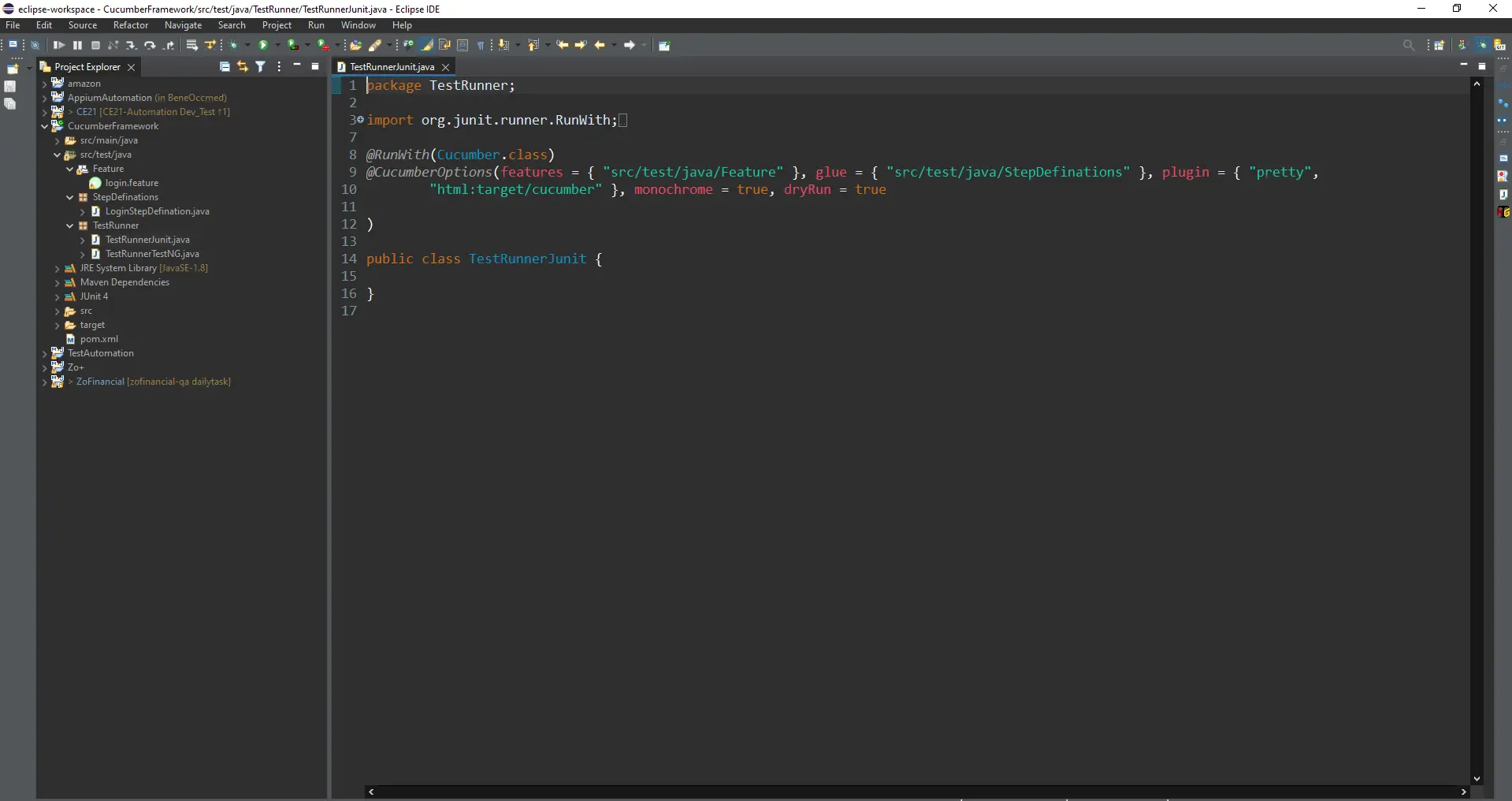Open the Refactor menu
The height and width of the screenshot is (801, 1512).
pyautogui.click(x=130, y=24)
